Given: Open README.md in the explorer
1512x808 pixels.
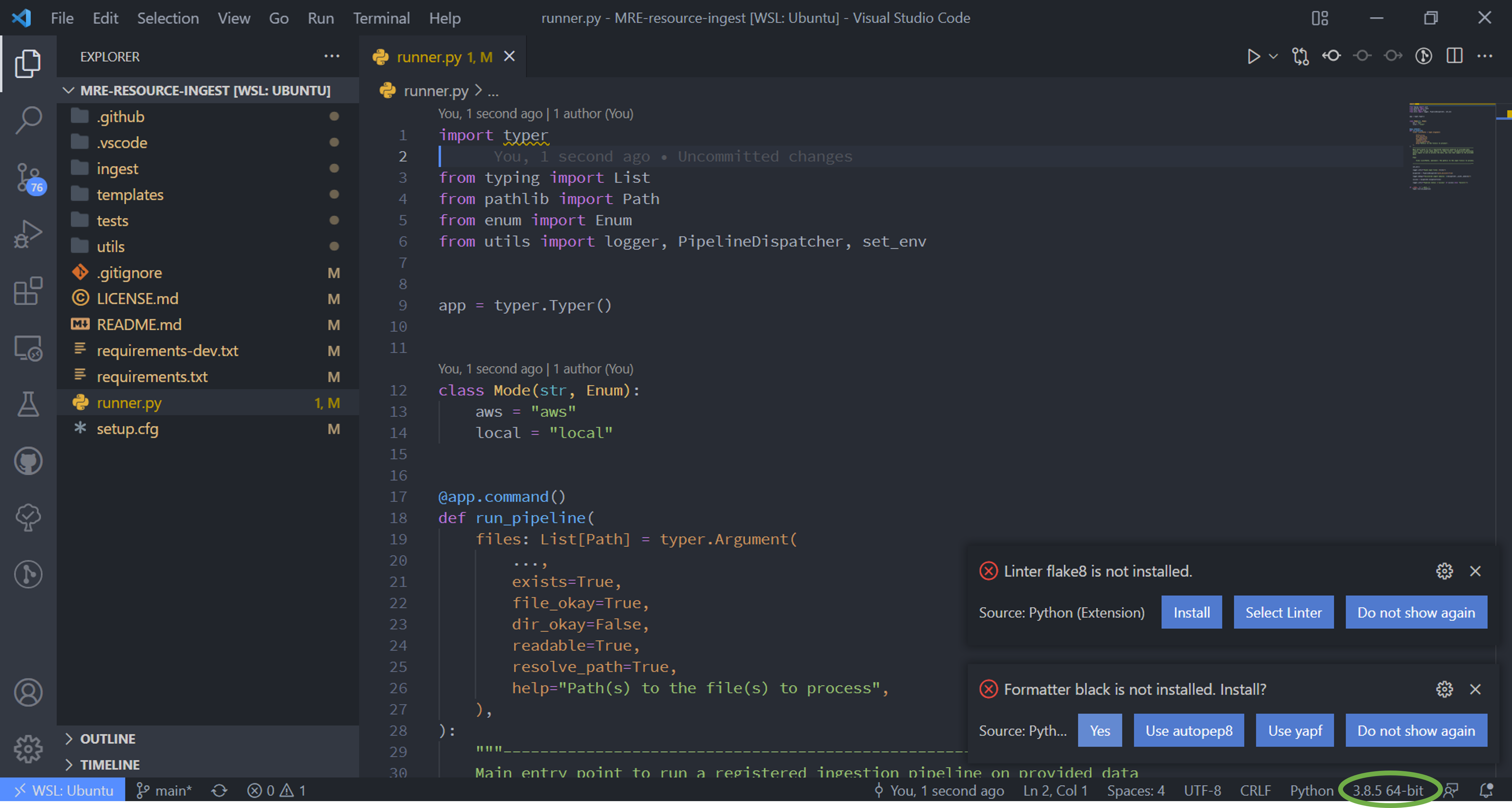Looking at the screenshot, I should [208, 325].
